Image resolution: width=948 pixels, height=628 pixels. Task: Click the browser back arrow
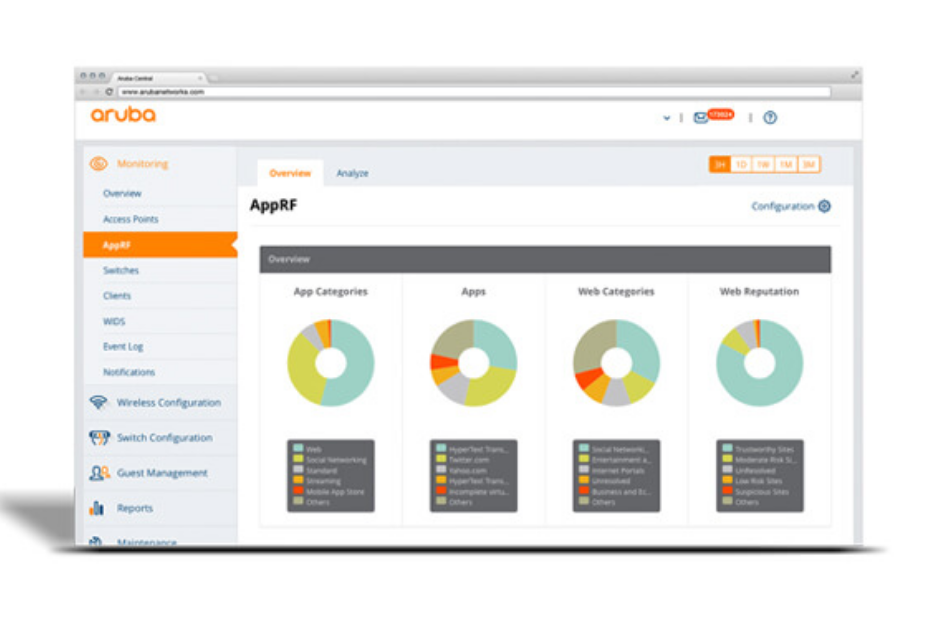tap(83, 92)
